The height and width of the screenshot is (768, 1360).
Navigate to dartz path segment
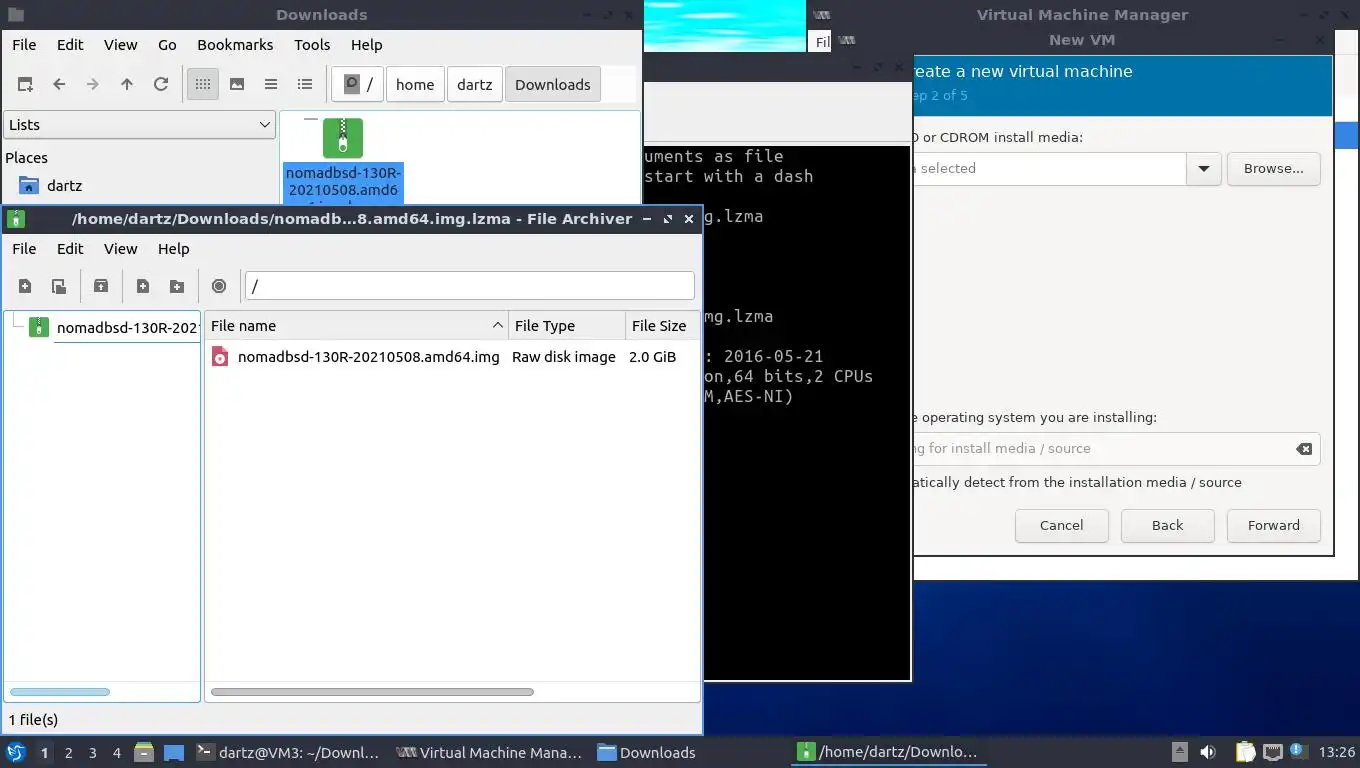pyautogui.click(x=475, y=84)
